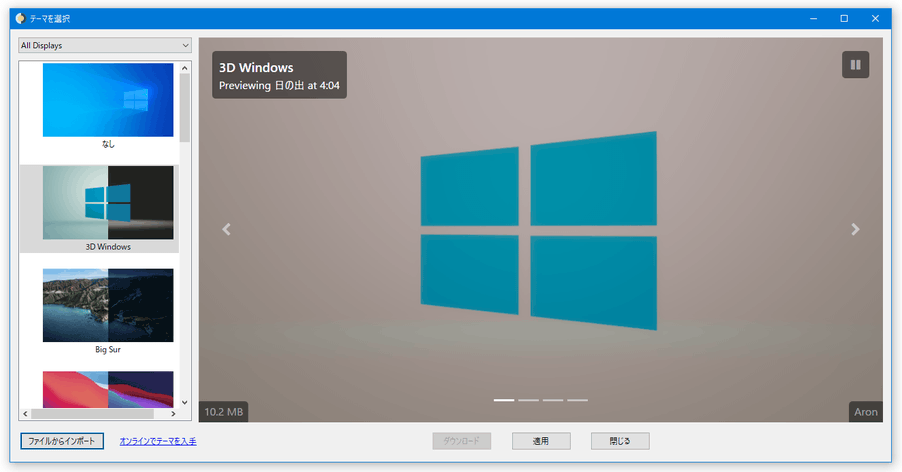The height and width of the screenshot is (472, 902).
Task: Jump to the third preview slide indicator
Action: 553,400
